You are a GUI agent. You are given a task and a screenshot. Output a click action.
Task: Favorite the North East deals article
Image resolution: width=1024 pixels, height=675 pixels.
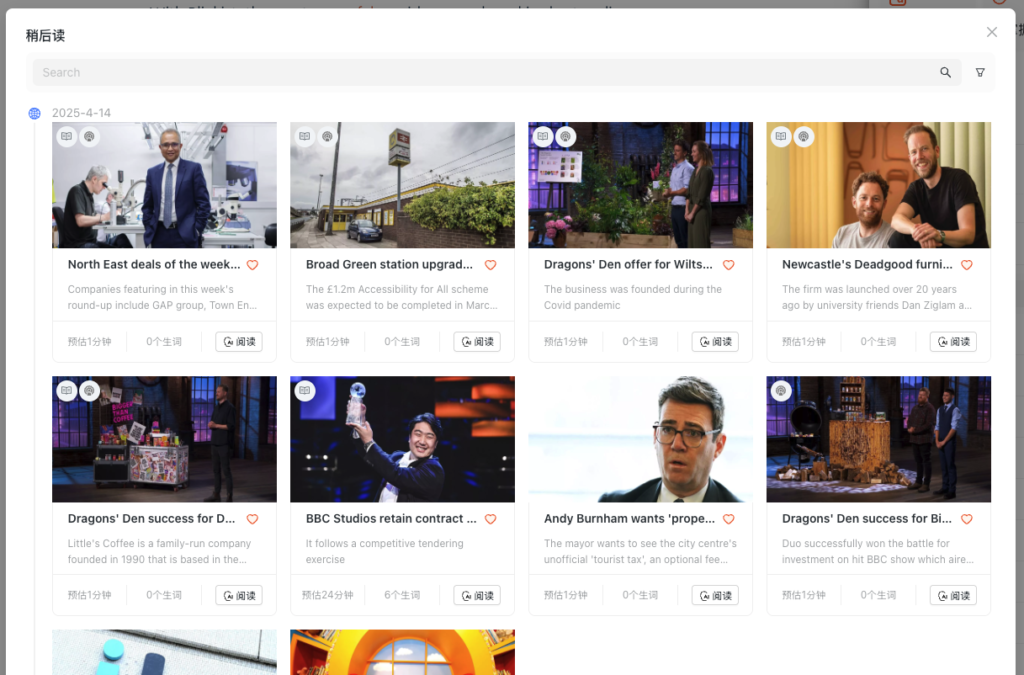253,265
